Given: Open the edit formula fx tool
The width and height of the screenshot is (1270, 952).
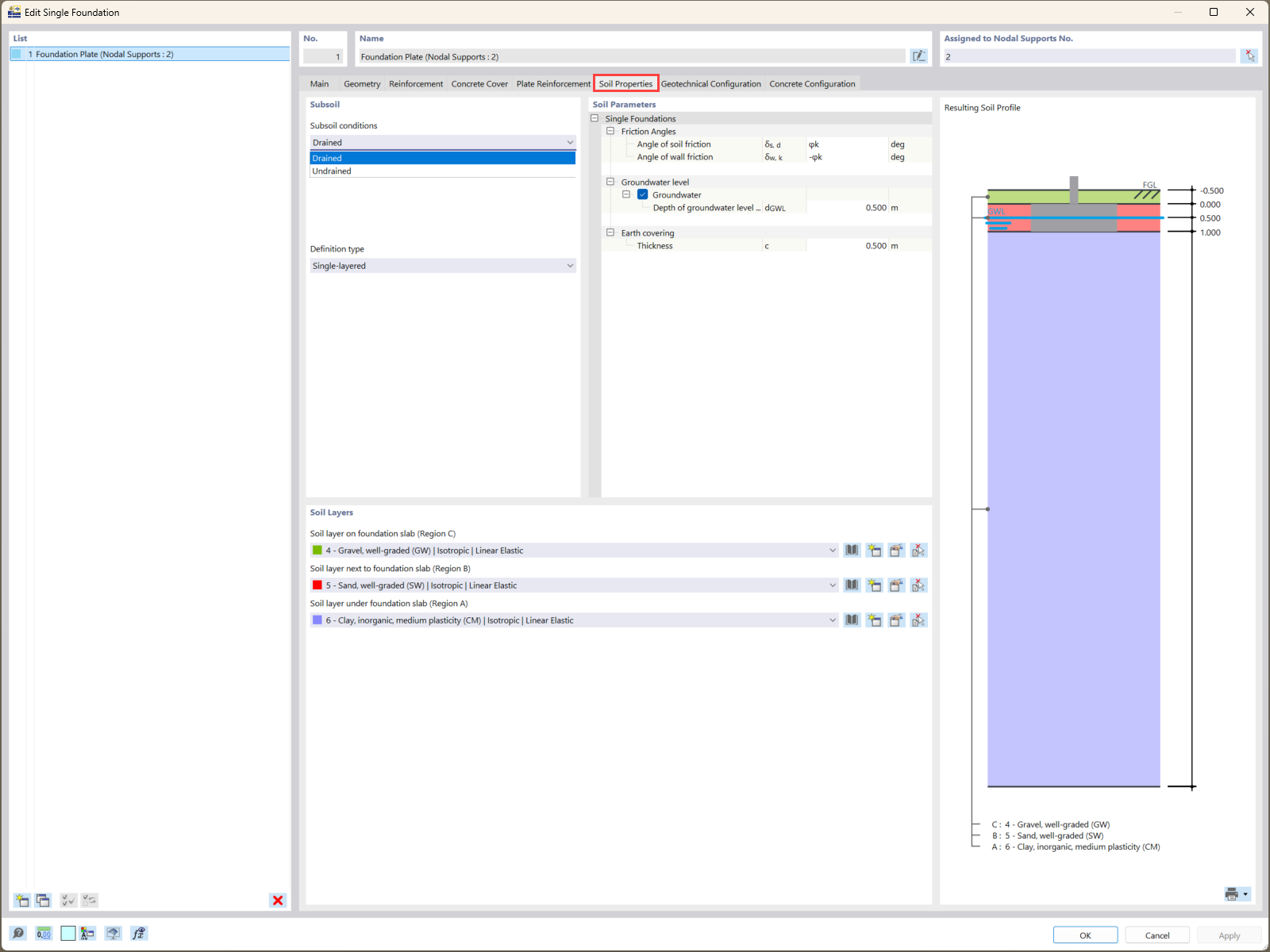Looking at the screenshot, I should [139, 933].
